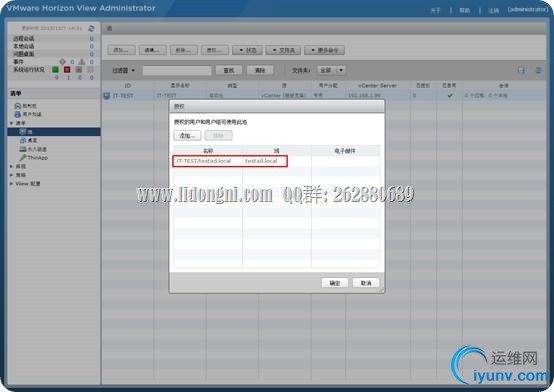Click the Domain (域) column header in dialog
The height and width of the screenshot is (392, 554).
(x=277, y=151)
